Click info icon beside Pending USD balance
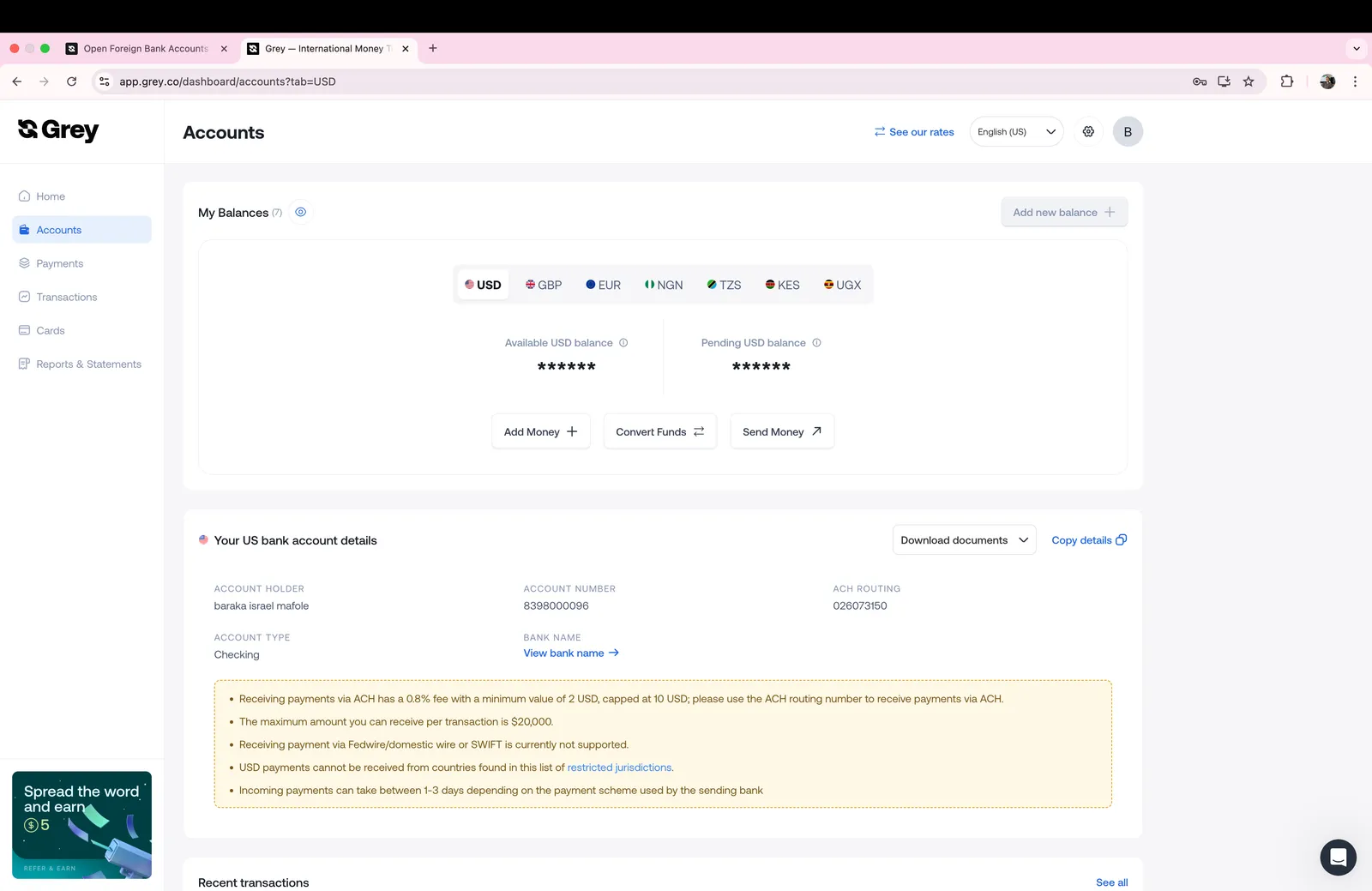The height and width of the screenshot is (891, 1372). (x=816, y=343)
